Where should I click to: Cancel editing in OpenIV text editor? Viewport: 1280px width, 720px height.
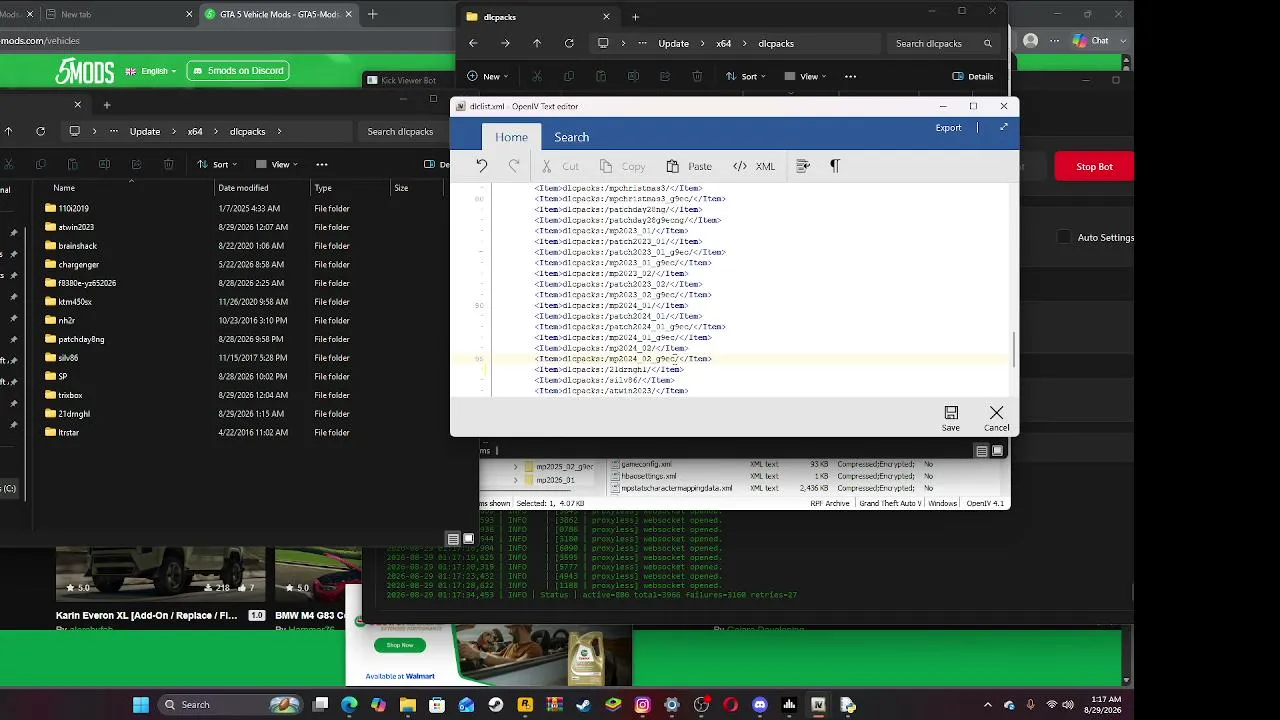(x=996, y=418)
